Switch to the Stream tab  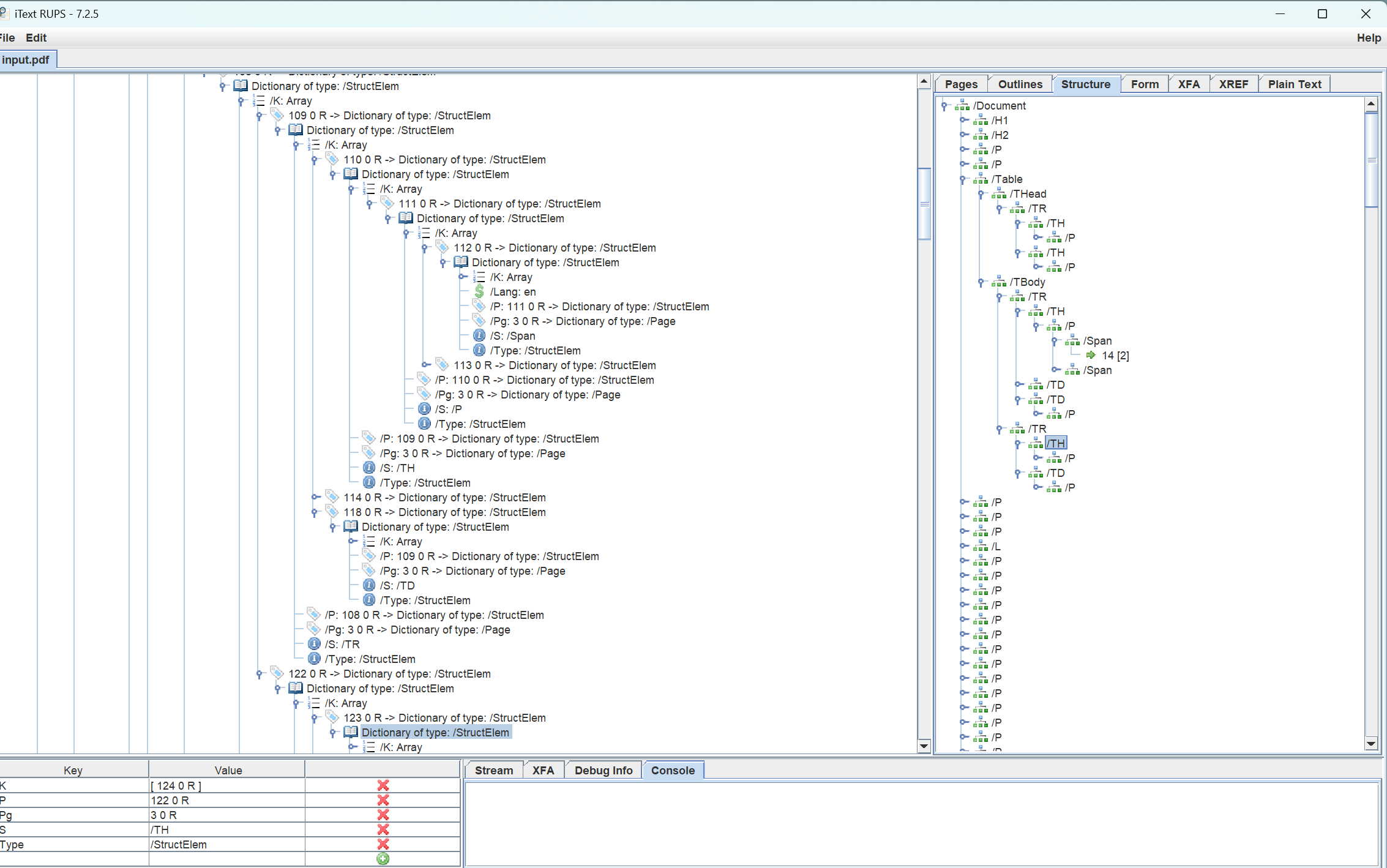pos(493,771)
